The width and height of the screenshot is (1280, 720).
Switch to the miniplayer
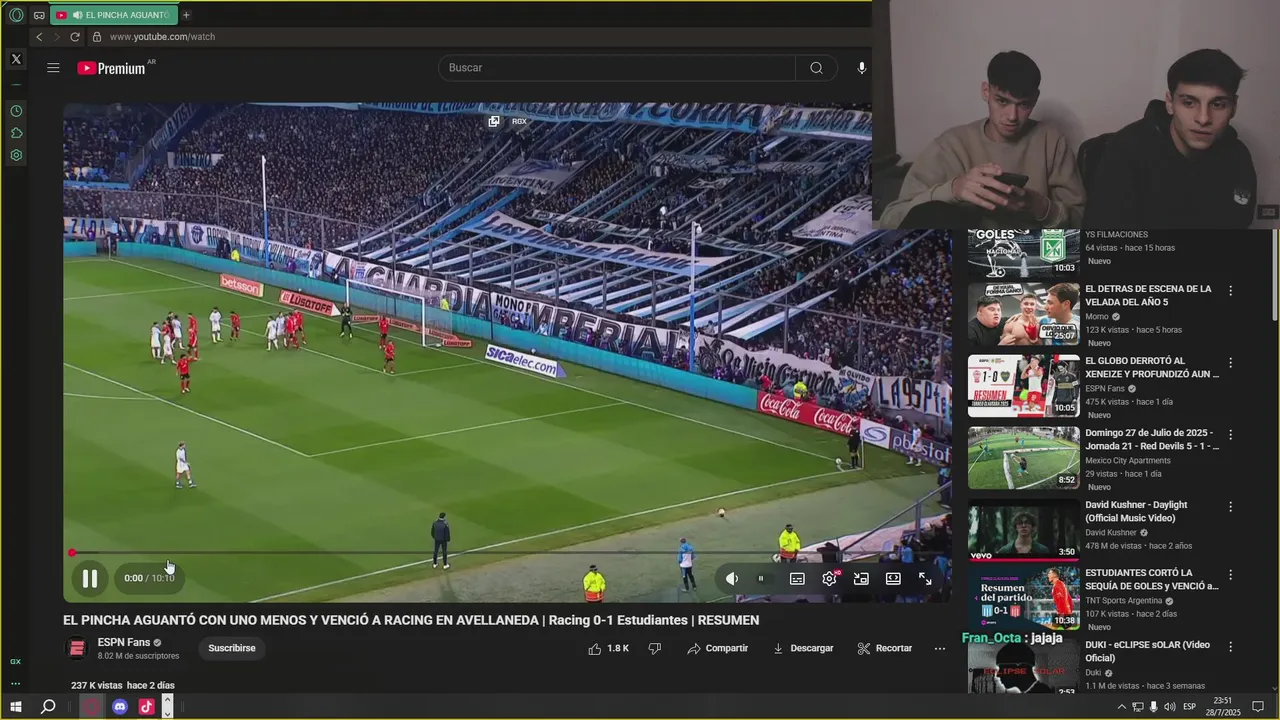coord(861,578)
